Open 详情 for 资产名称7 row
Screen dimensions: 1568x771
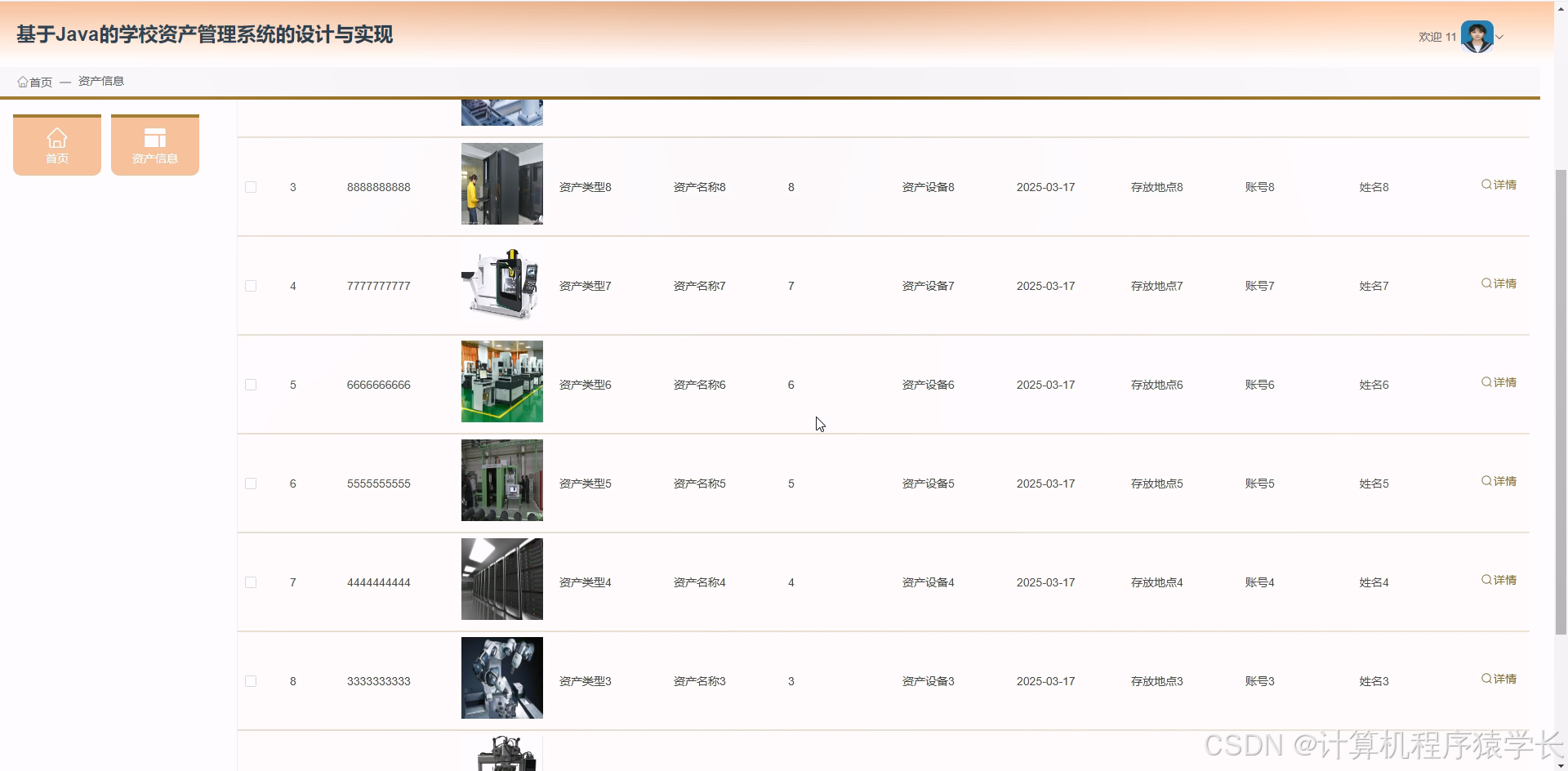1499,283
